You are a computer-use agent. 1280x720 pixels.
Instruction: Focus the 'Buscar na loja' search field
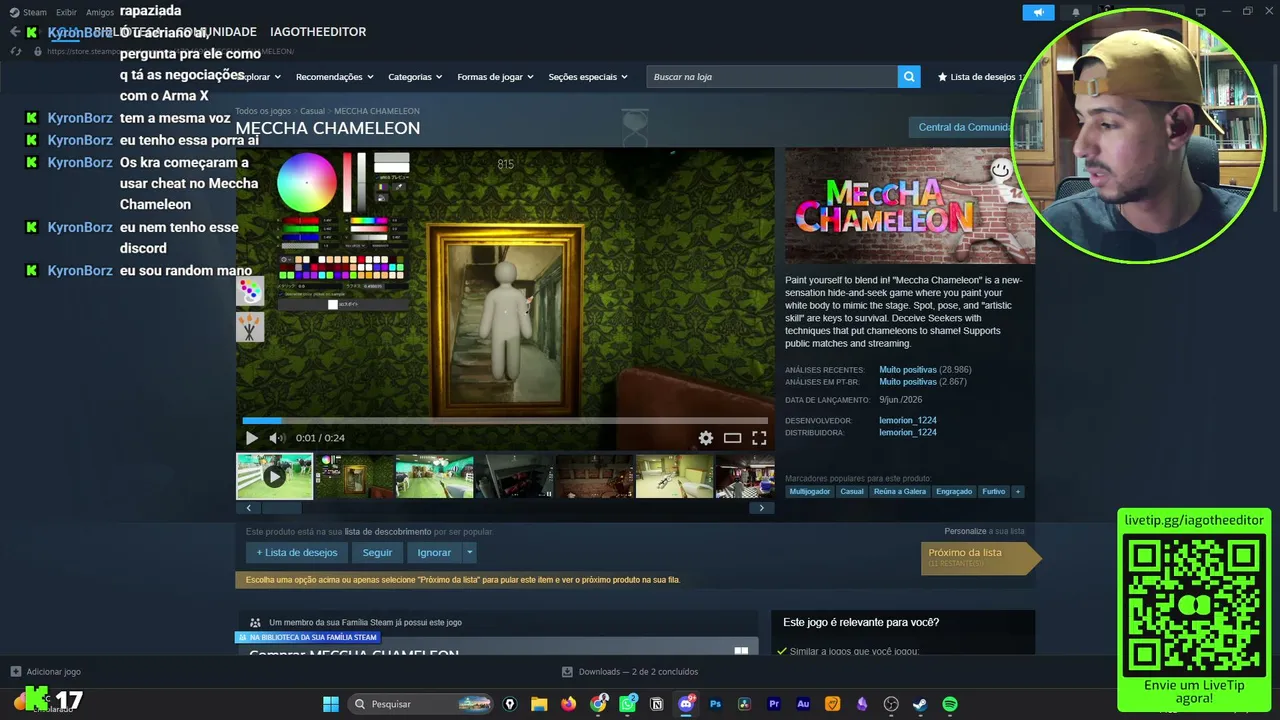772,76
